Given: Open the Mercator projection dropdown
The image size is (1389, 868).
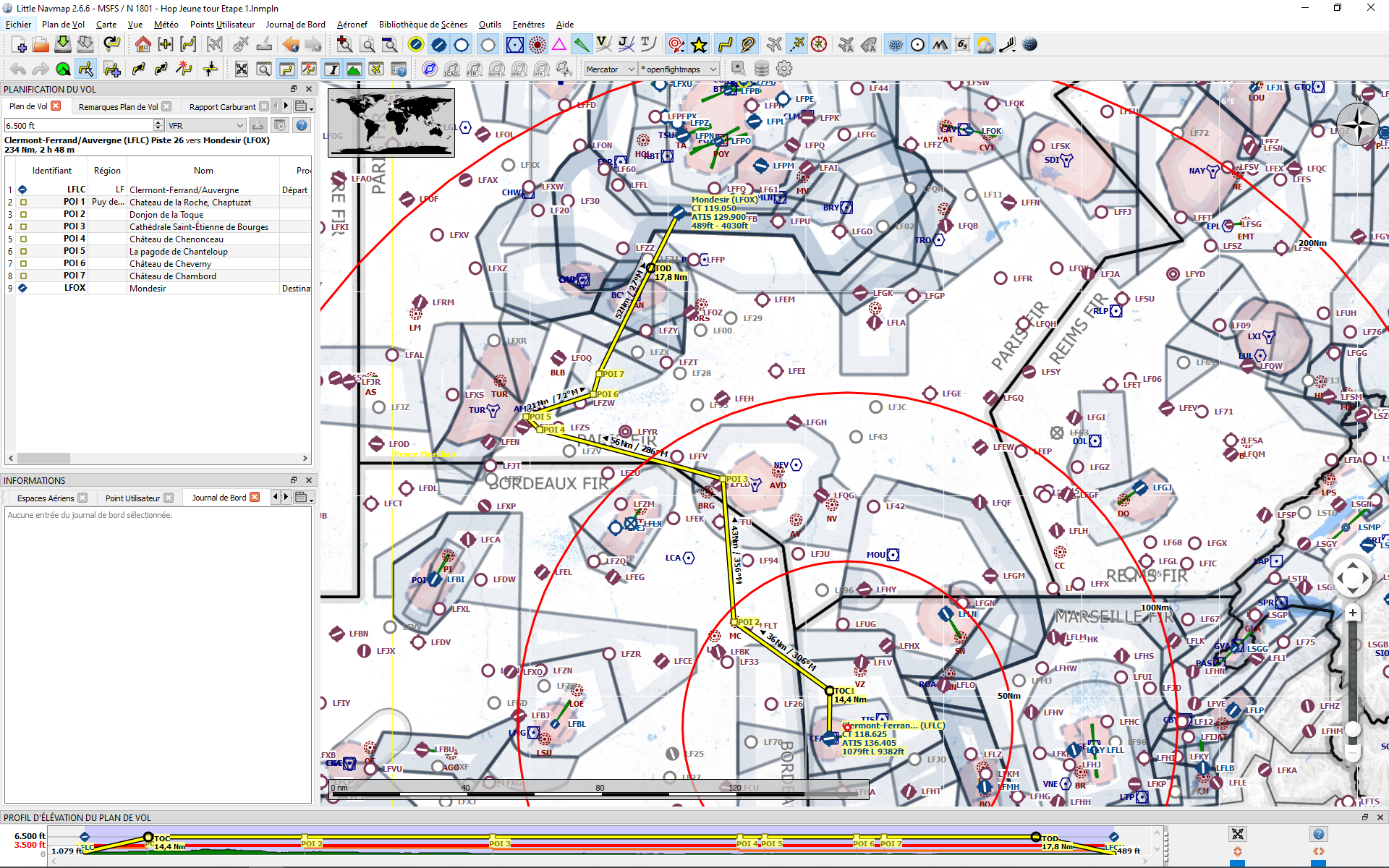Looking at the screenshot, I should click(610, 69).
